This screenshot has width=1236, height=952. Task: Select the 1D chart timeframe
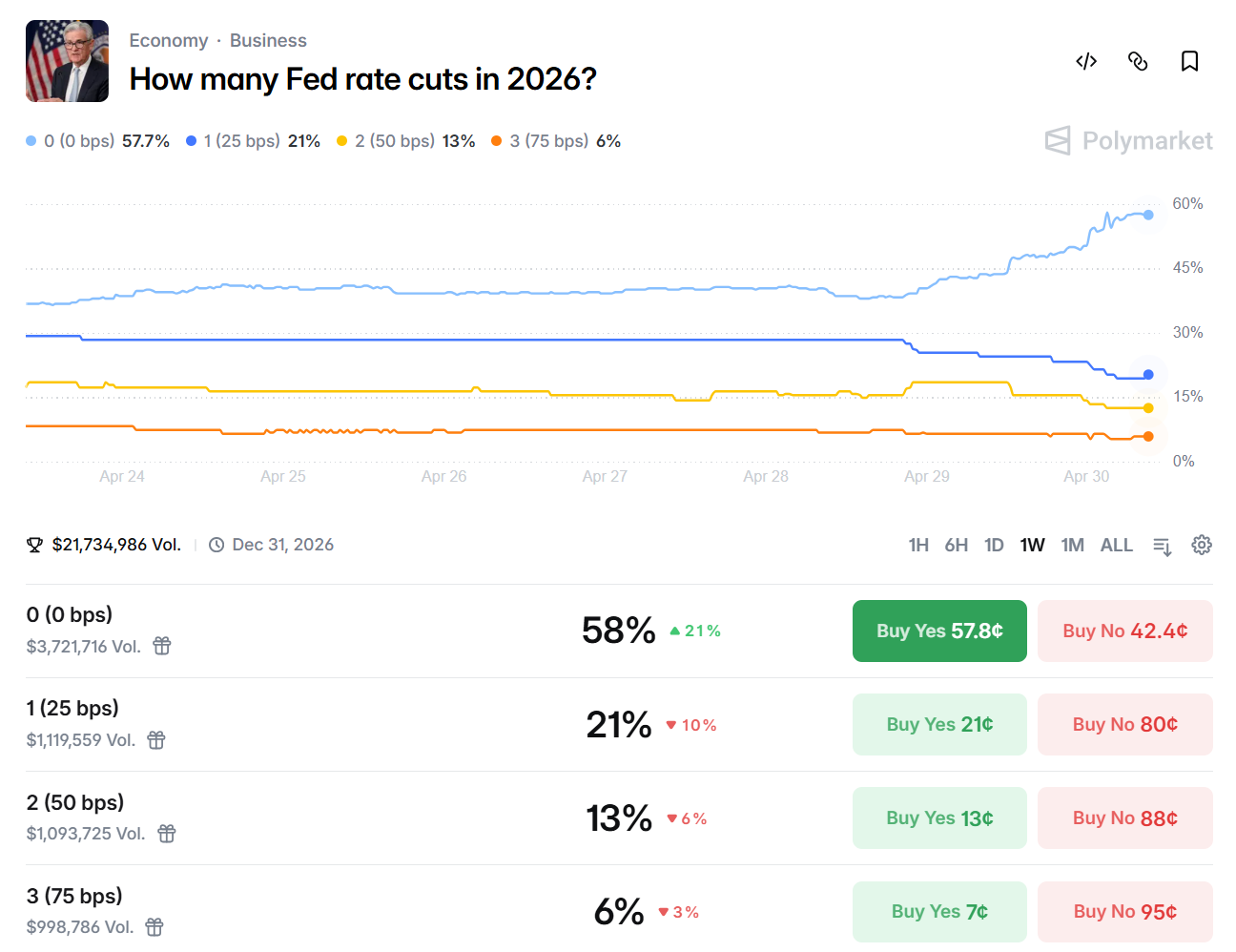[x=994, y=545]
